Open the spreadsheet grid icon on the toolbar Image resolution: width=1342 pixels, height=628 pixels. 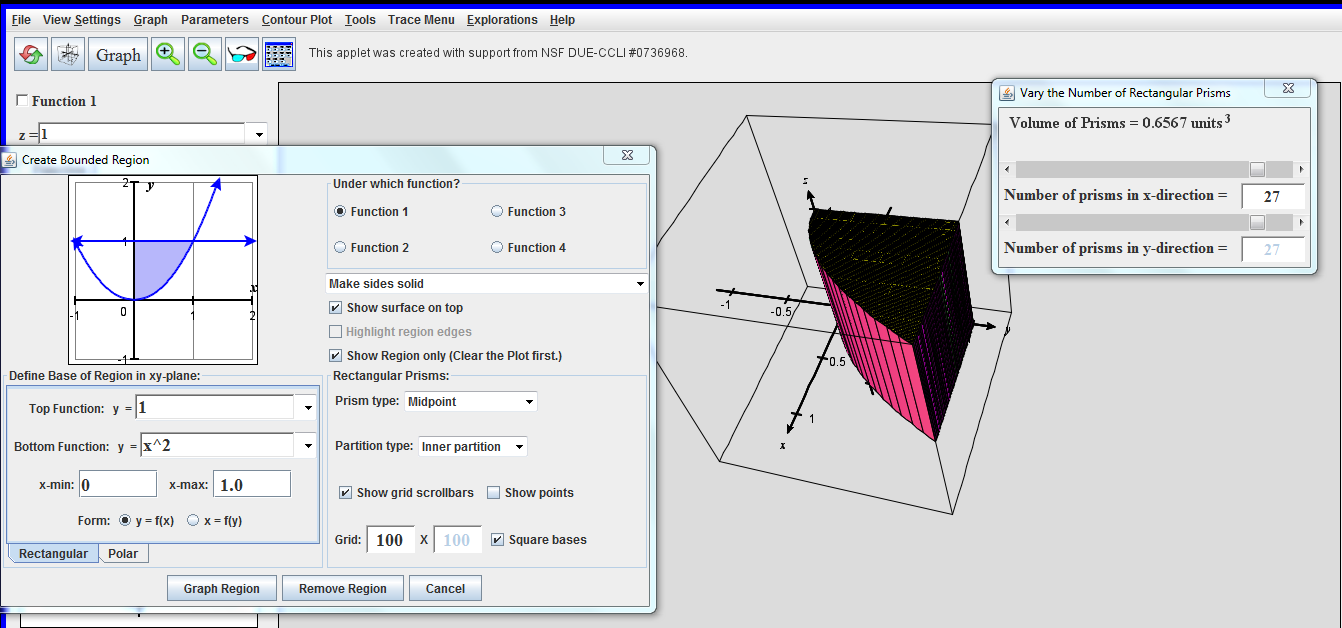(x=278, y=54)
